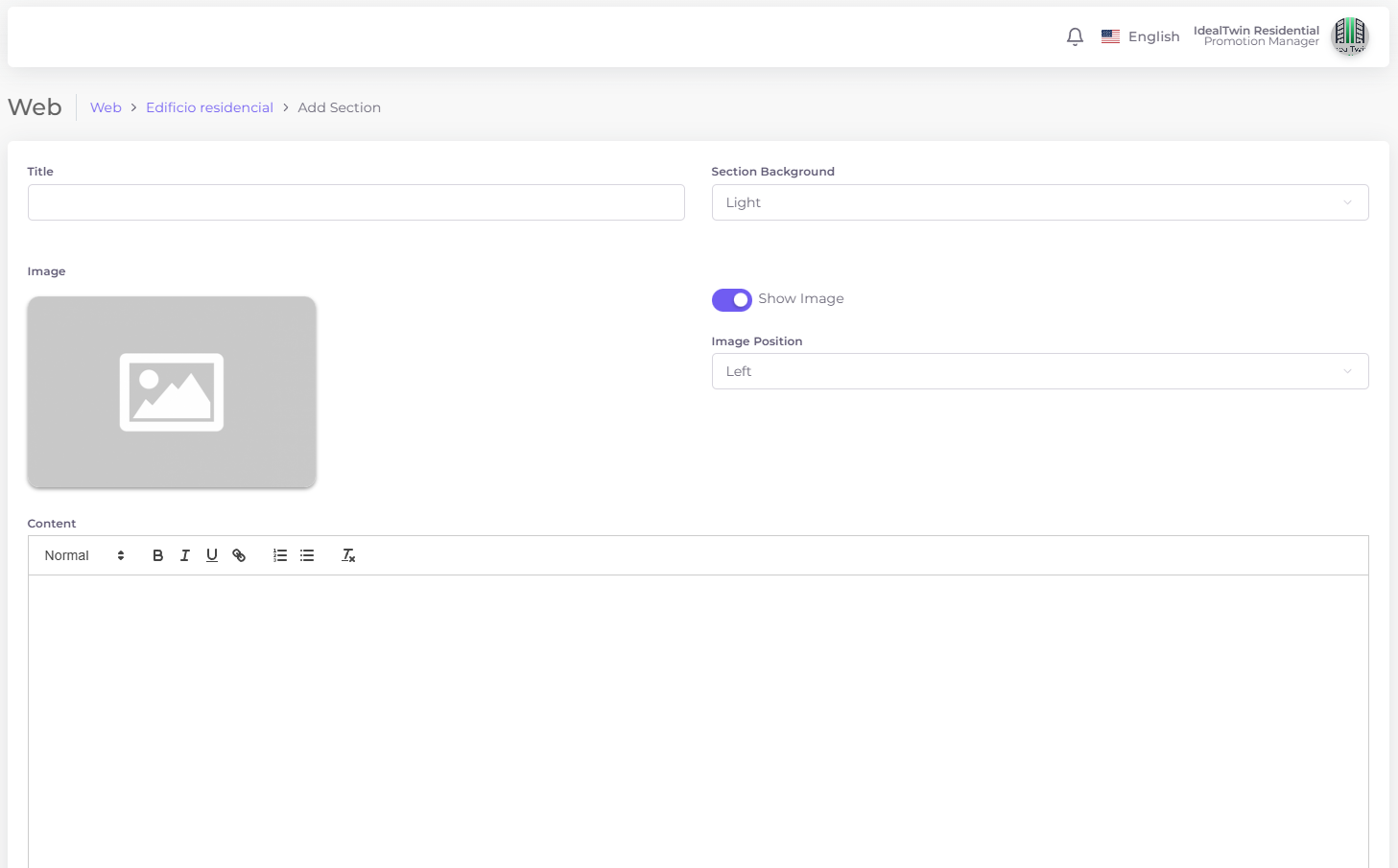Disable the Show Image switch
Screen dimensions: 1398x868
tap(731, 300)
